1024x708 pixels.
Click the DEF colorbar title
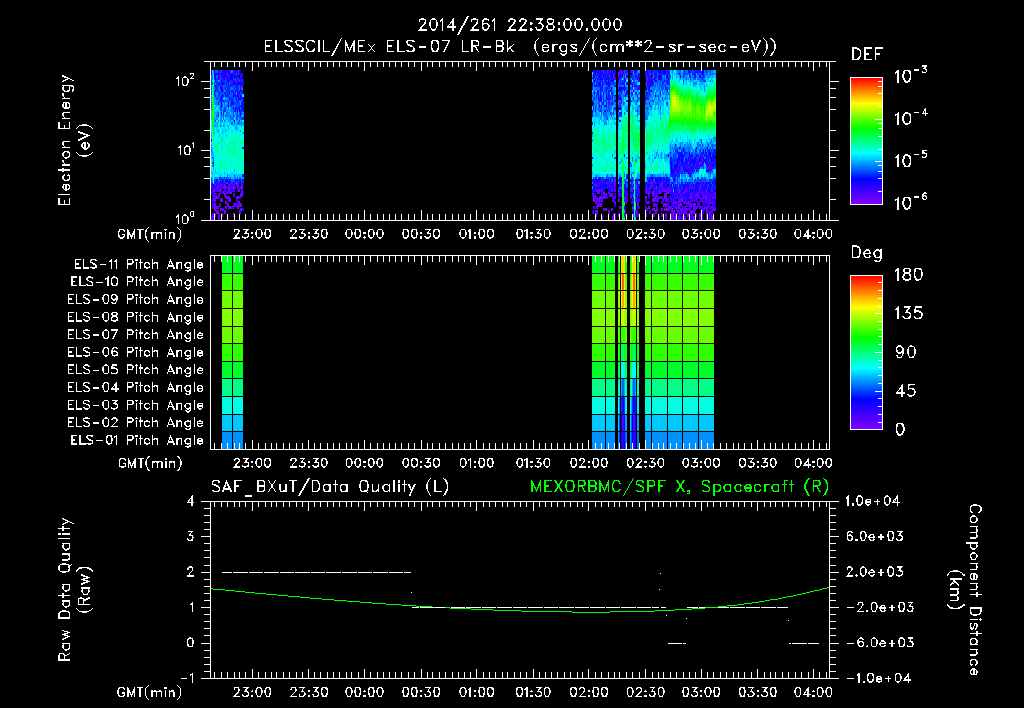tap(867, 55)
